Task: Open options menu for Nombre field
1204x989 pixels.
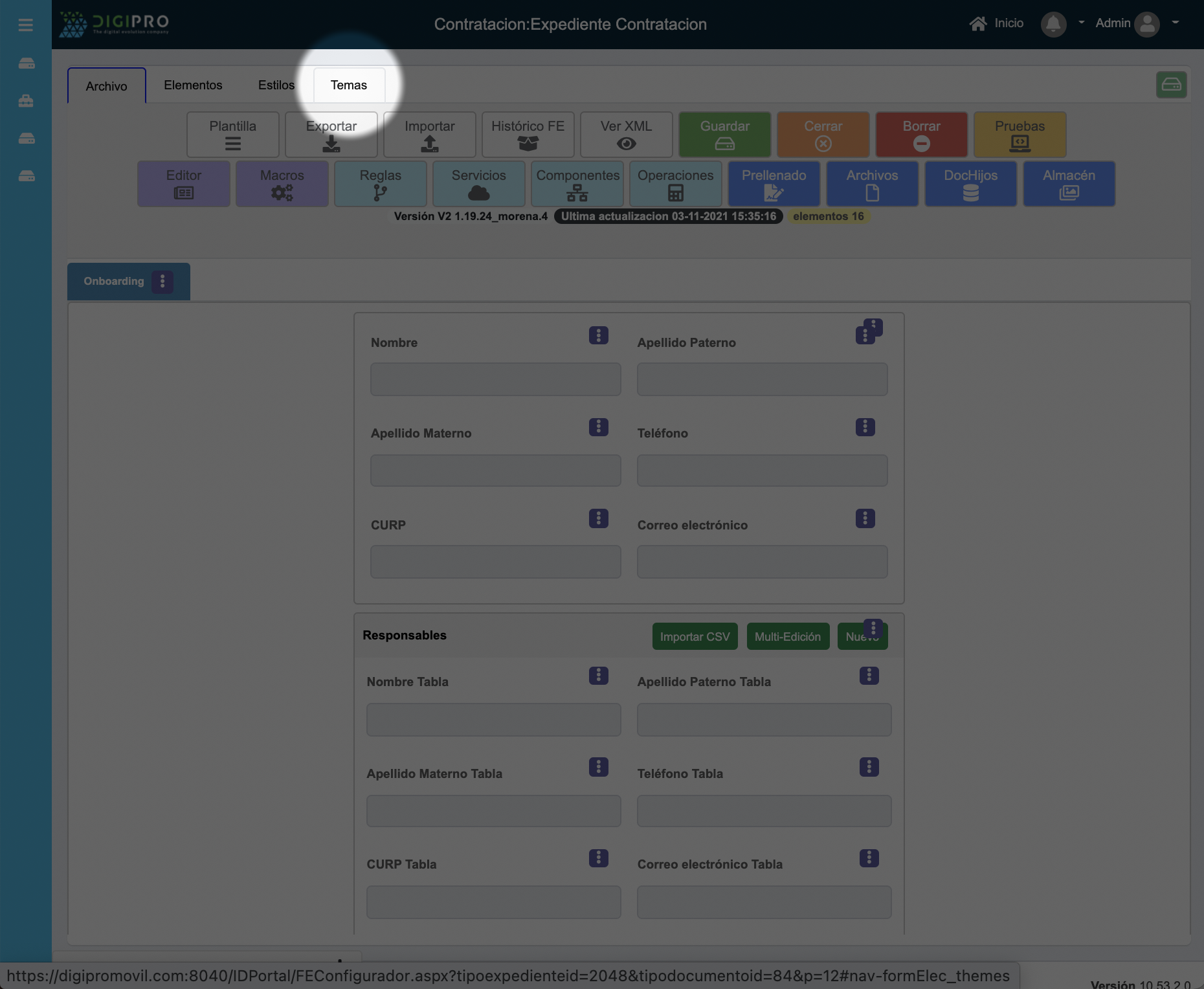Action: point(598,335)
